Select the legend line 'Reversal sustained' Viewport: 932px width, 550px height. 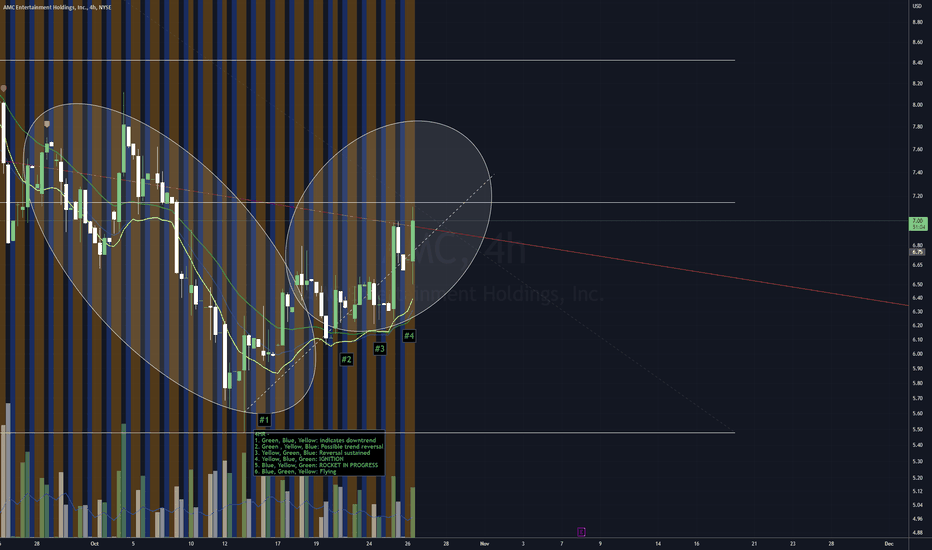313,453
